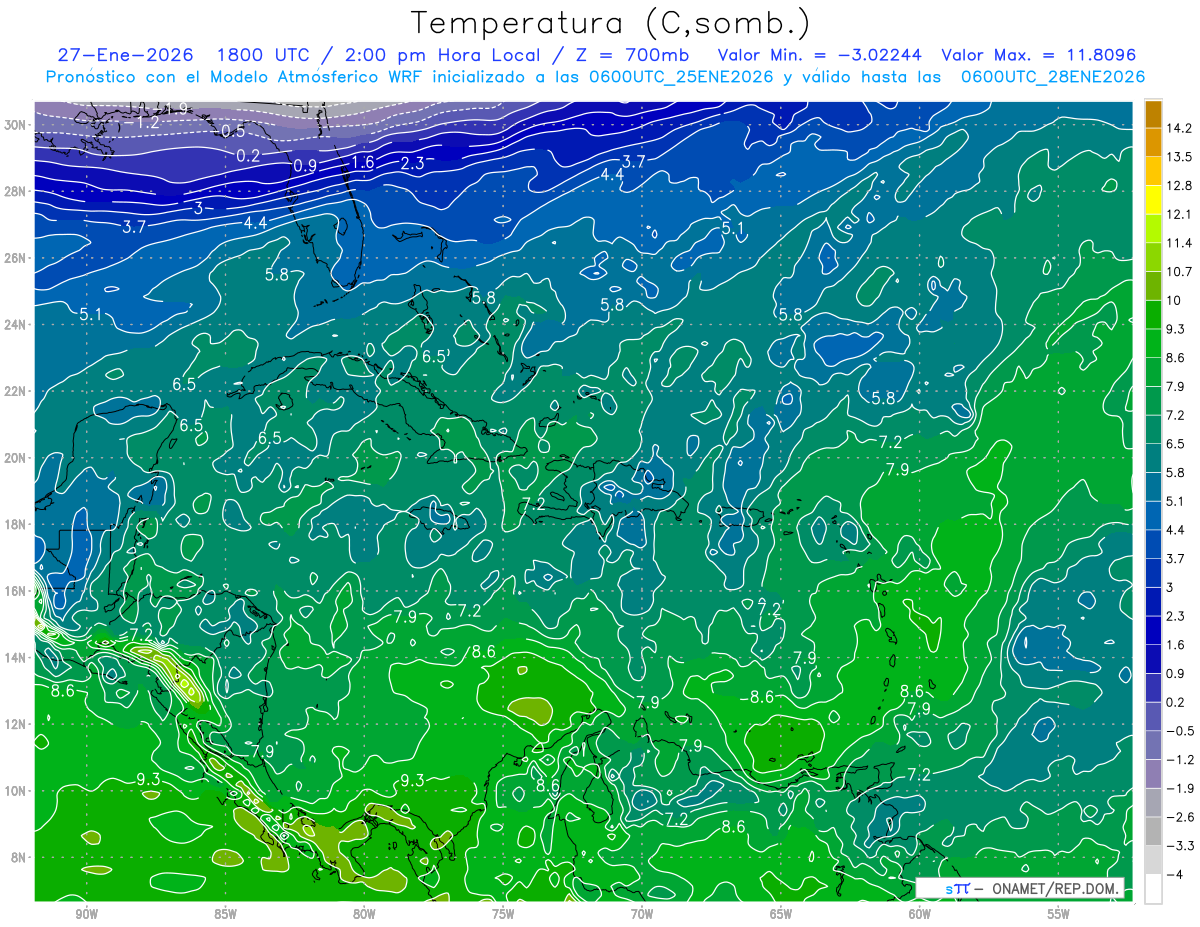Click the '80W' longitude axis label
Image resolution: width=1200 pixels, height=927 pixels.
[x=364, y=914]
